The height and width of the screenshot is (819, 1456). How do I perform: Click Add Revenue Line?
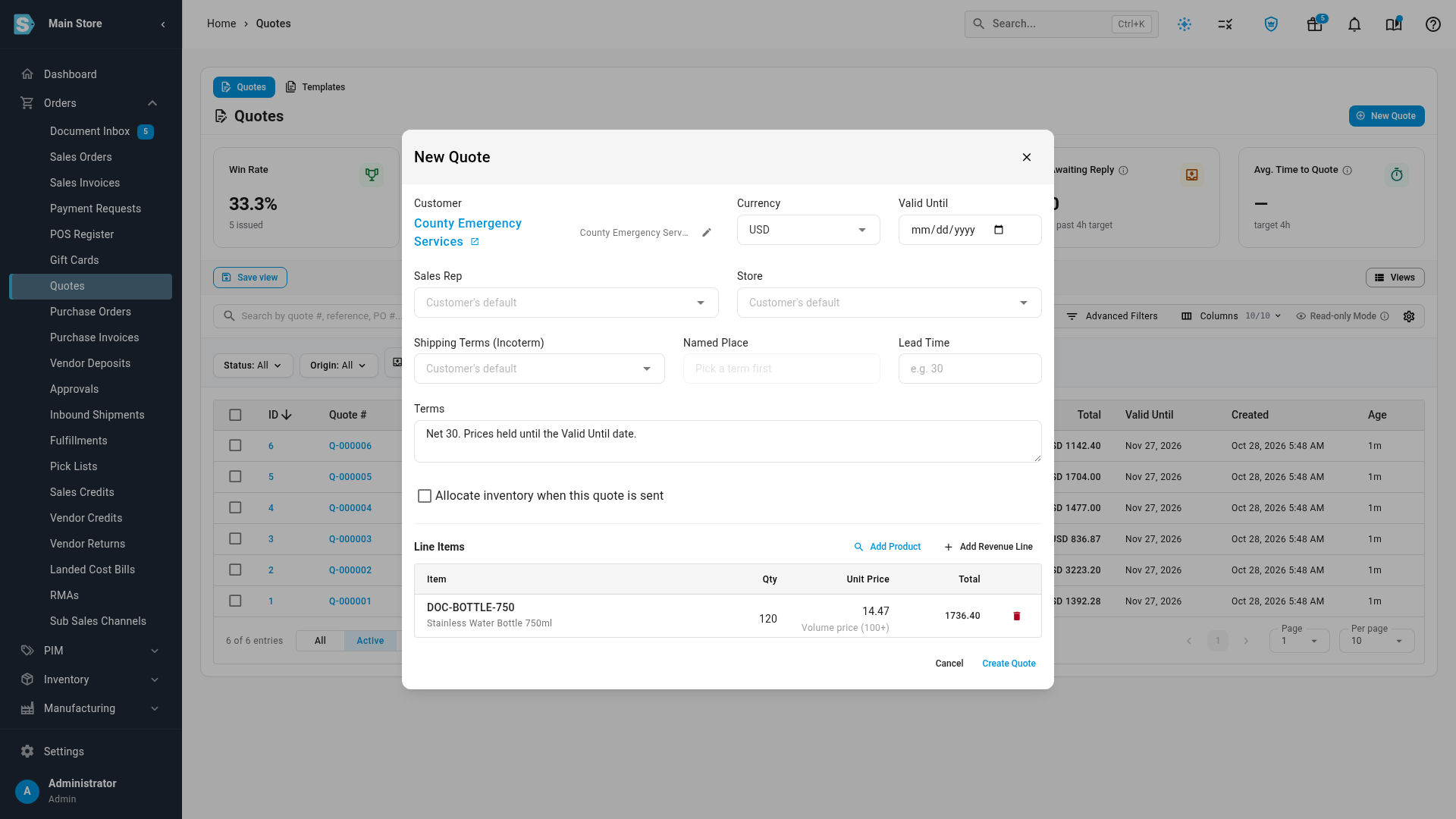988,547
